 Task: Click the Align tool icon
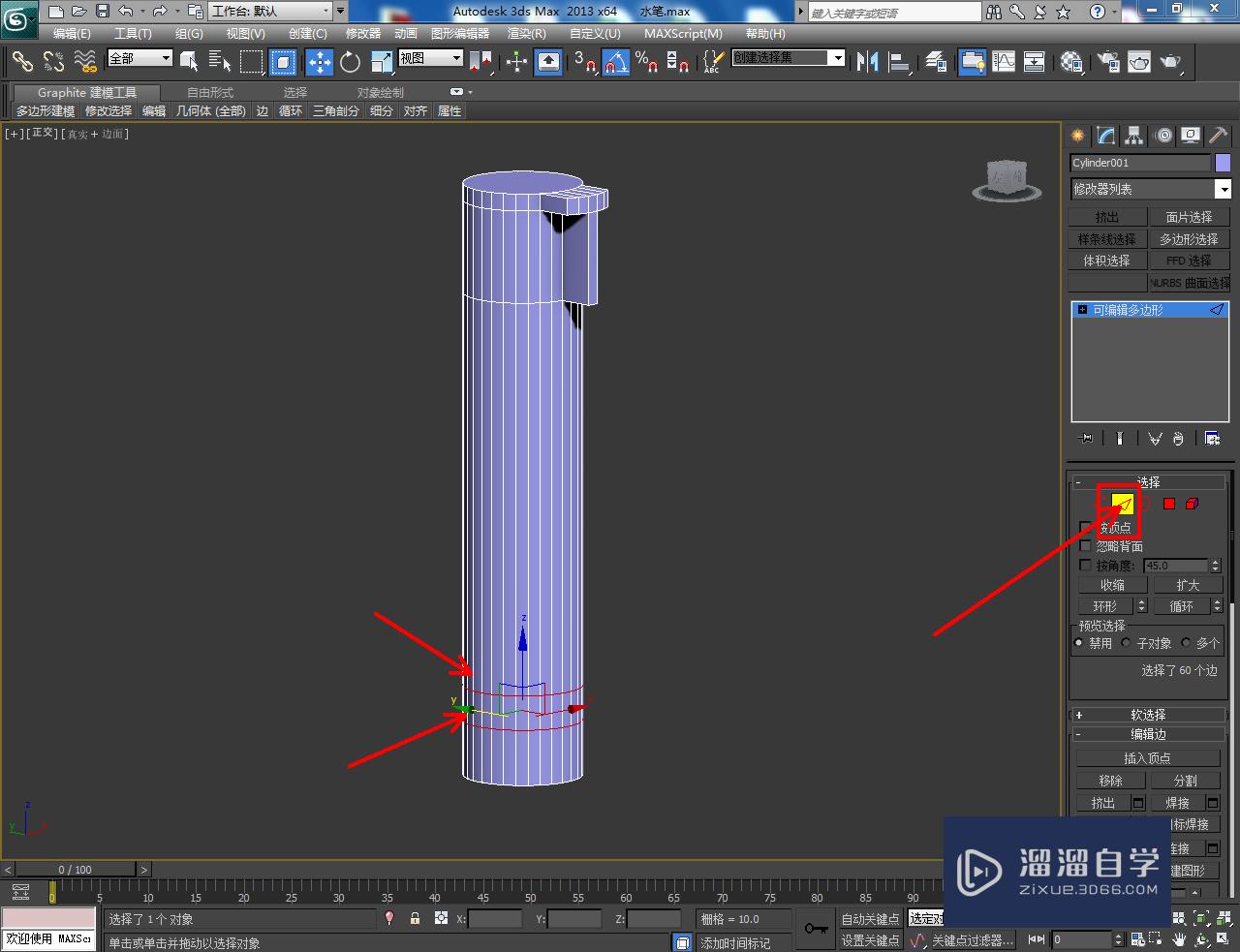(x=900, y=62)
